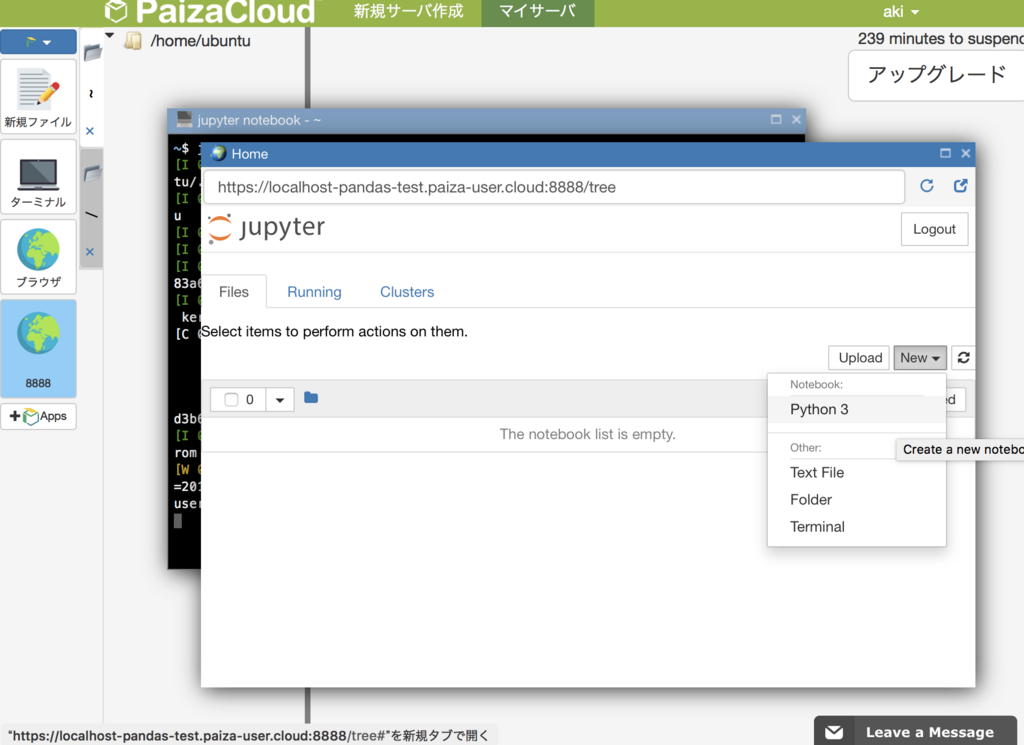
Task: Maximize the Home browser window
Action: tap(945, 153)
